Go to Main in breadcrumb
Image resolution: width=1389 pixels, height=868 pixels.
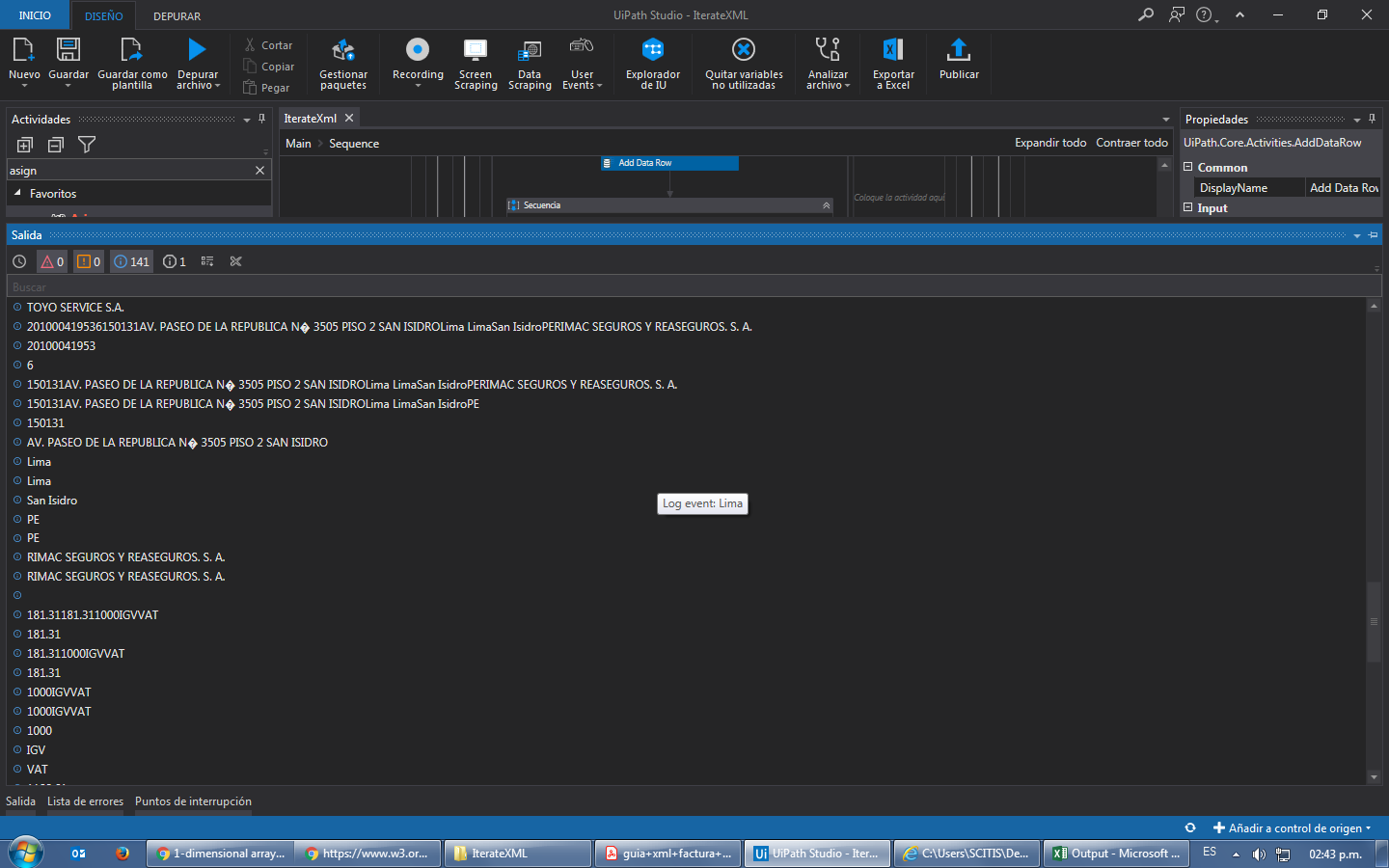(x=298, y=144)
